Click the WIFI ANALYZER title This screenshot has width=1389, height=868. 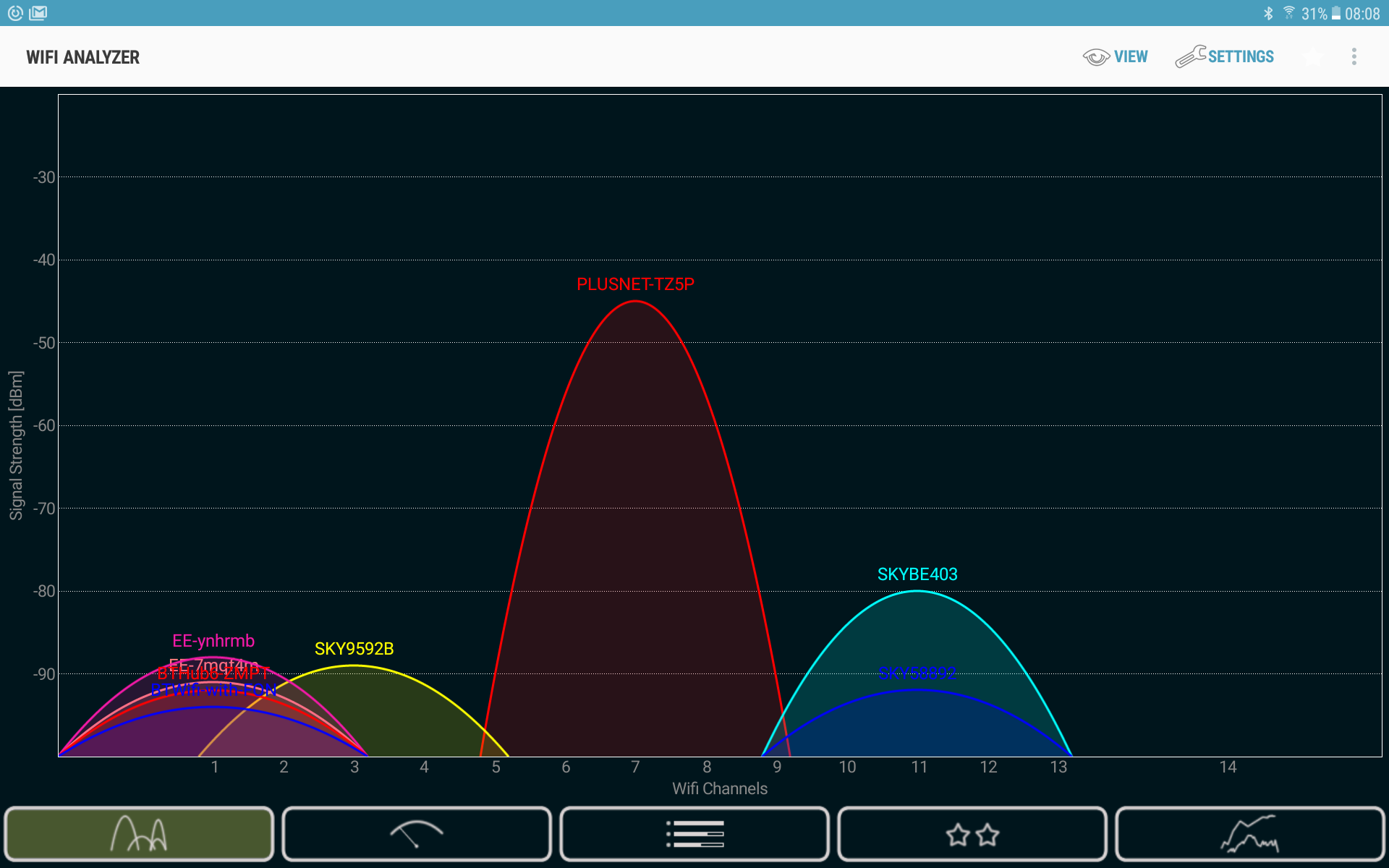82,57
